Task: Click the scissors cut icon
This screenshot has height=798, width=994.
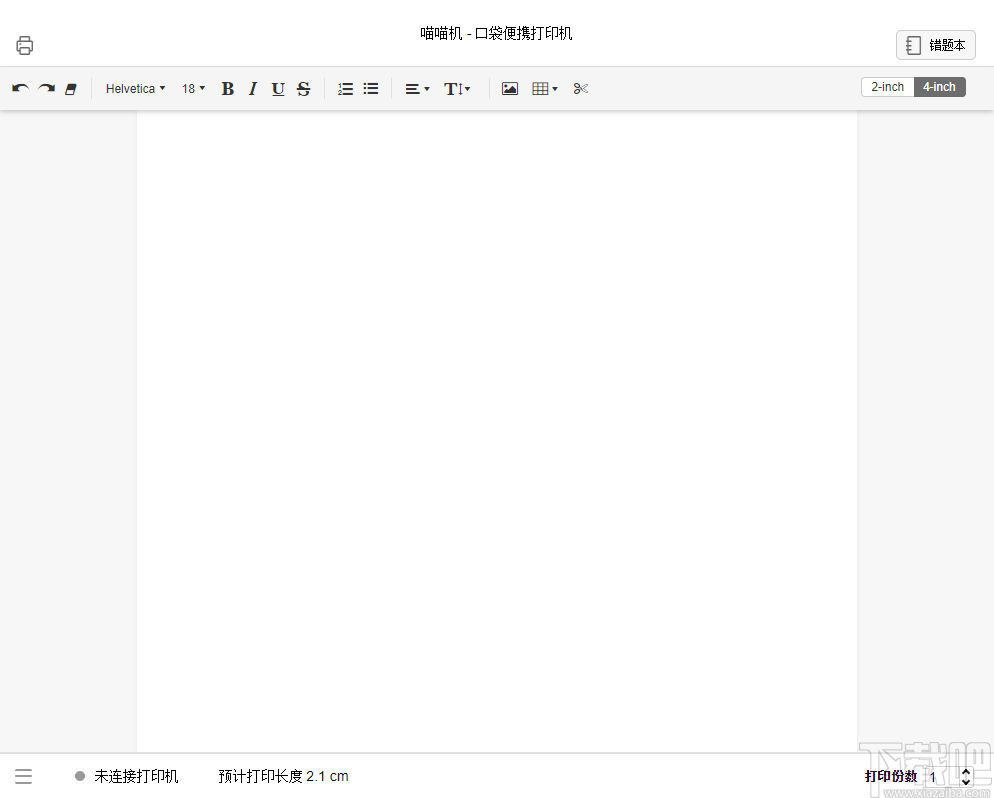Action: click(x=580, y=88)
